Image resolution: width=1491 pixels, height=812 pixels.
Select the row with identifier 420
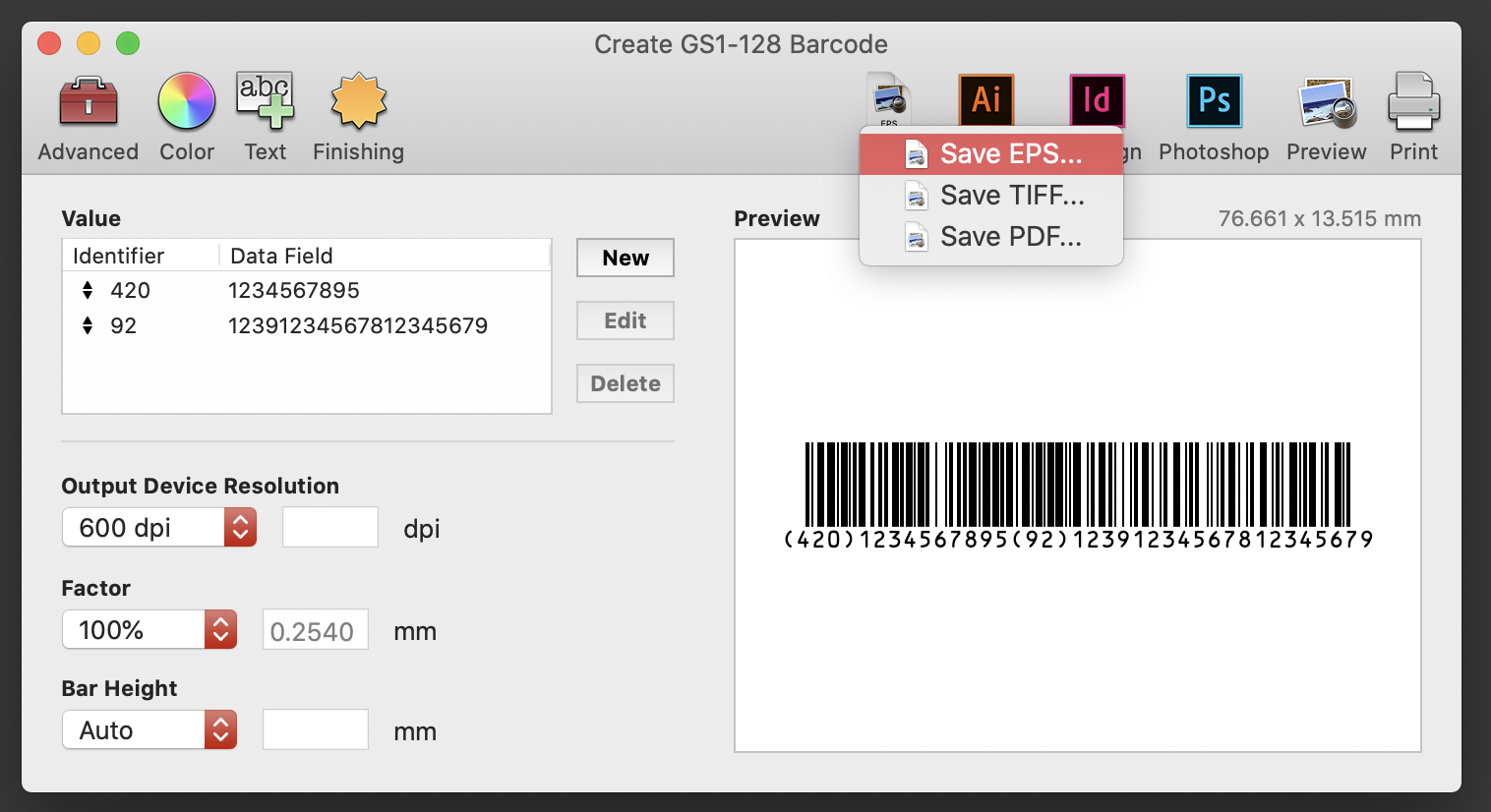click(x=307, y=290)
